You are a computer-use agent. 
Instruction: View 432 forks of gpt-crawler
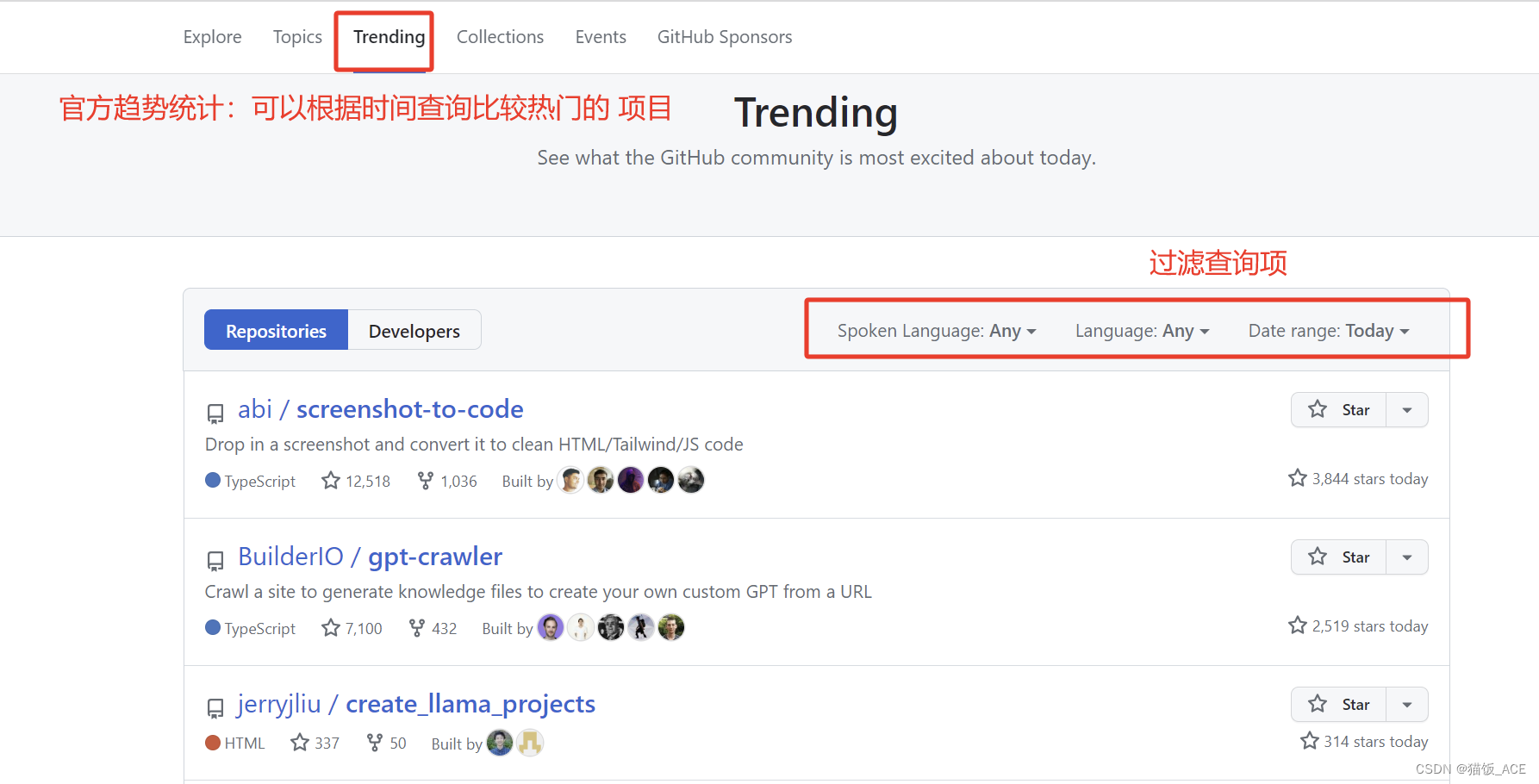click(x=433, y=628)
